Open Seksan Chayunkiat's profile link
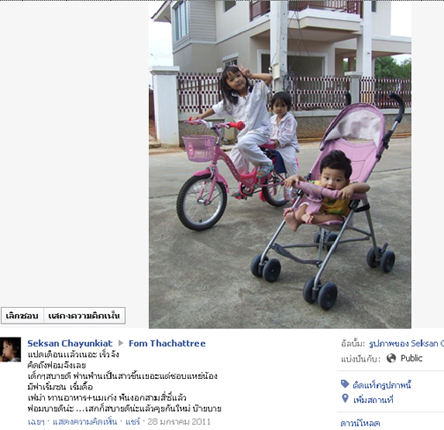This screenshot has width=444, height=430. coord(70,343)
